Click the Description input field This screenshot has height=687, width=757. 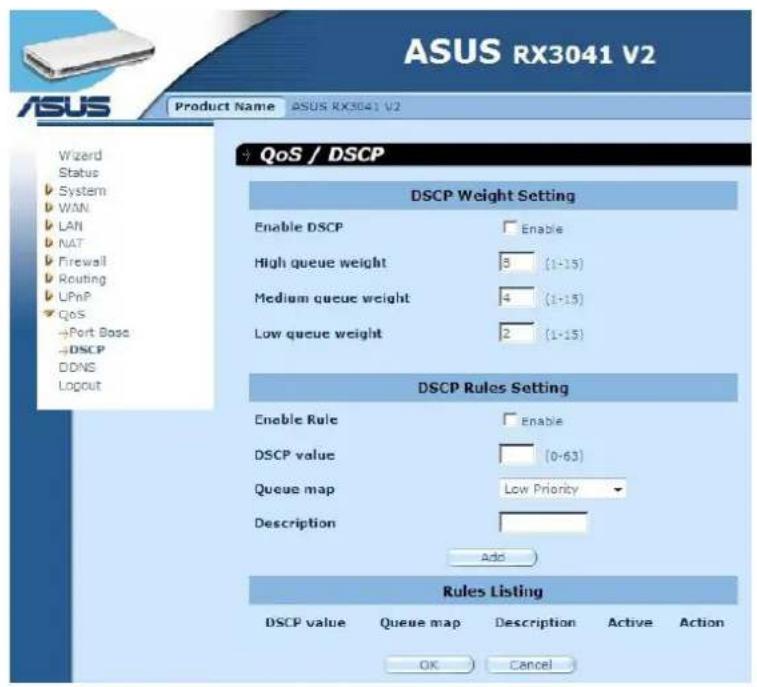pyautogui.click(x=543, y=523)
